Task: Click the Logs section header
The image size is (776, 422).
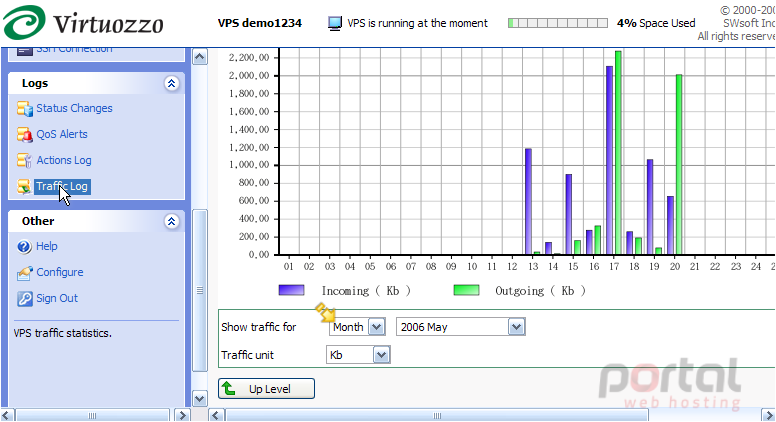Action: click(97, 83)
